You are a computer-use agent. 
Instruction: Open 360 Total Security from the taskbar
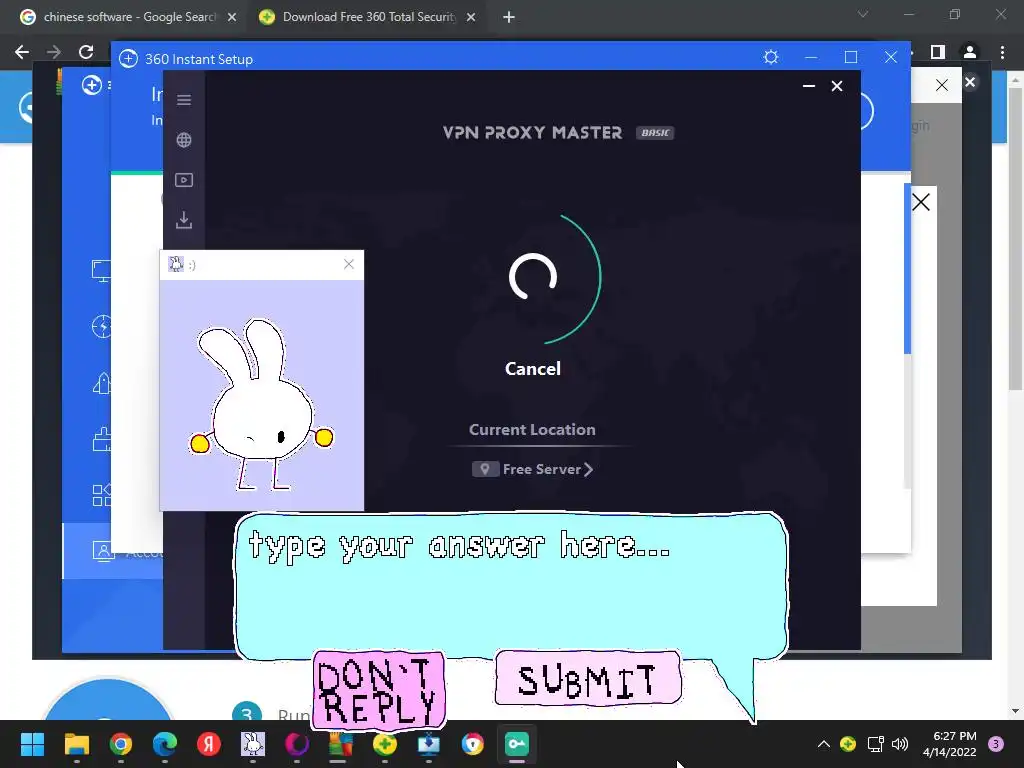385,744
